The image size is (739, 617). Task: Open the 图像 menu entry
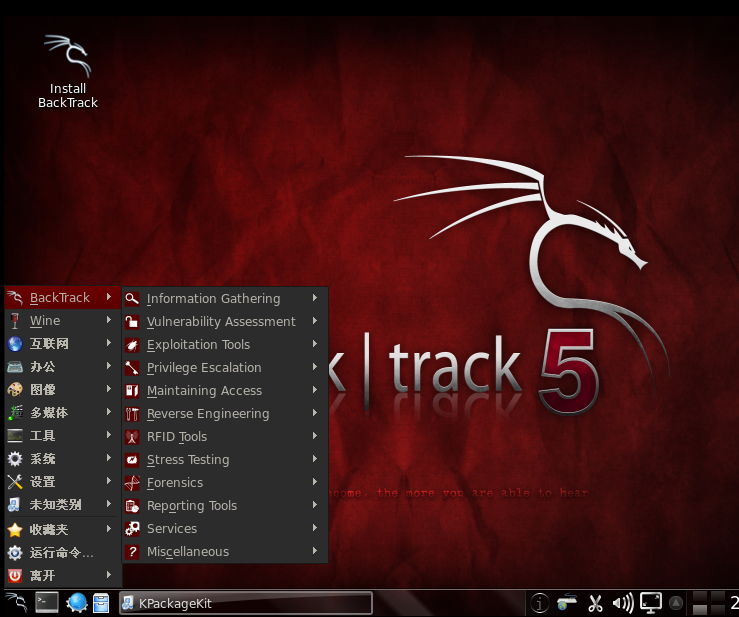click(x=63, y=389)
